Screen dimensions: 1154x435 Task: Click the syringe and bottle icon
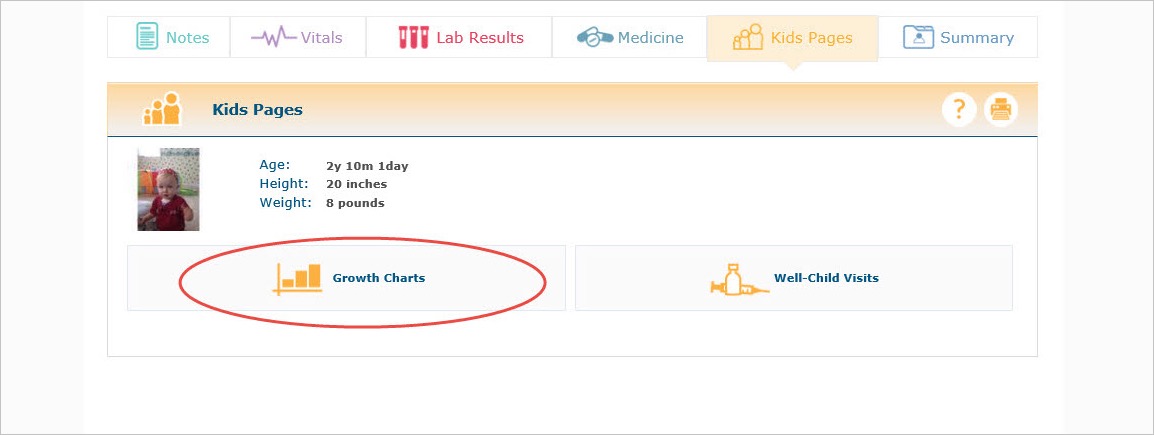point(740,280)
